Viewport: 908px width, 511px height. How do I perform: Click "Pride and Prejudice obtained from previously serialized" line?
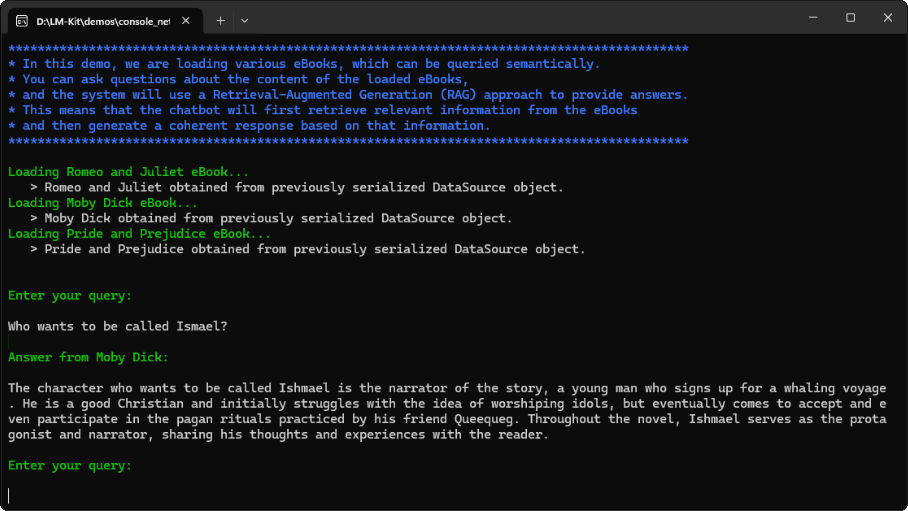point(307,249)
